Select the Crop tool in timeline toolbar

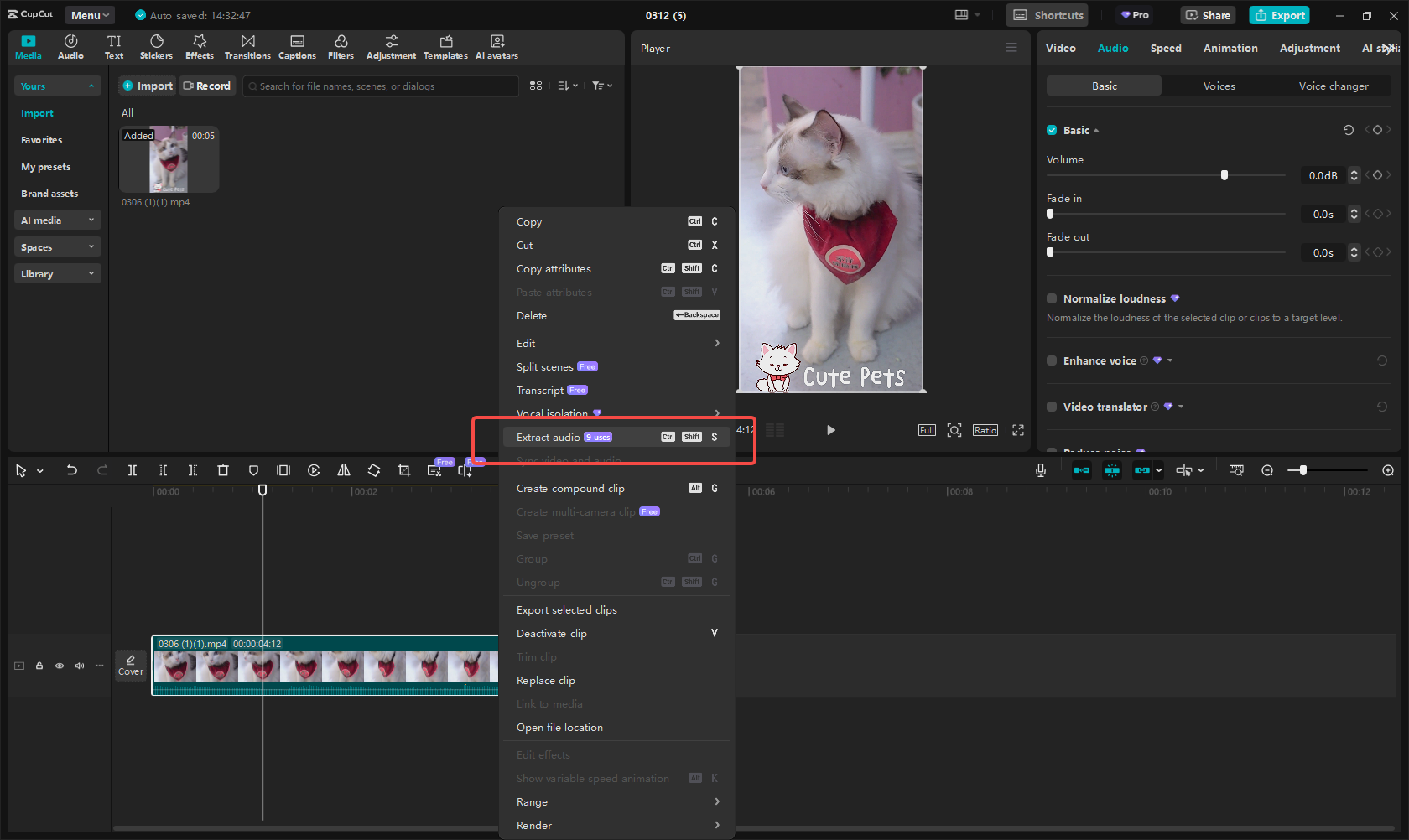coord(404,471)
